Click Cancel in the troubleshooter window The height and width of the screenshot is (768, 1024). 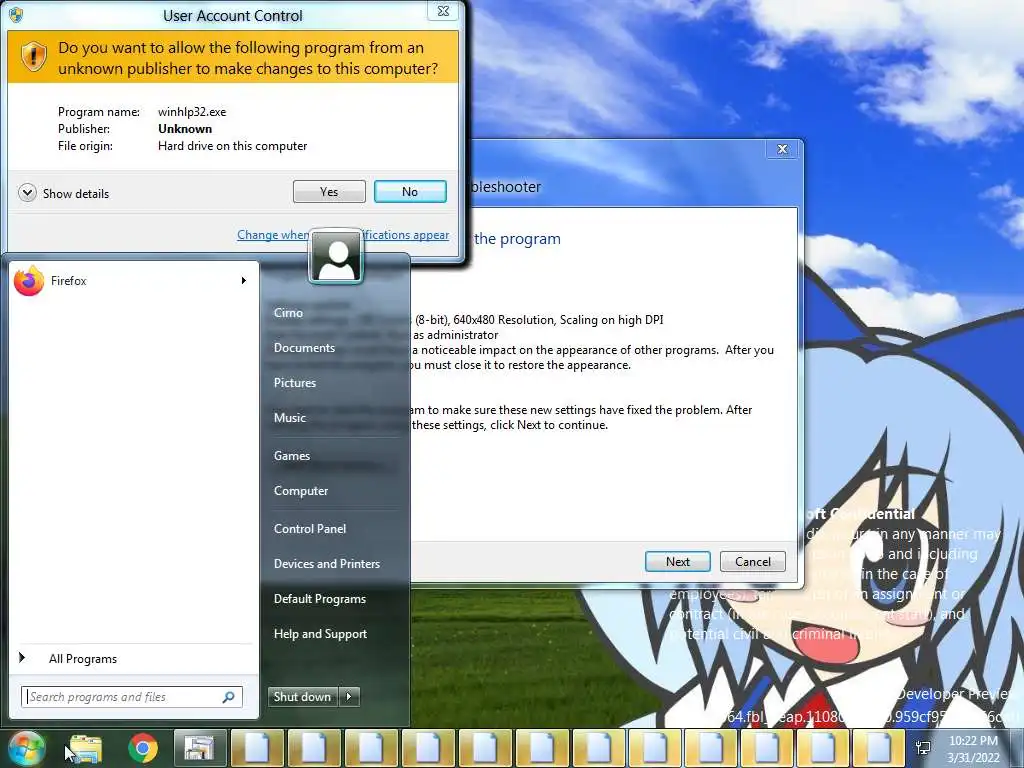[753, 562]
